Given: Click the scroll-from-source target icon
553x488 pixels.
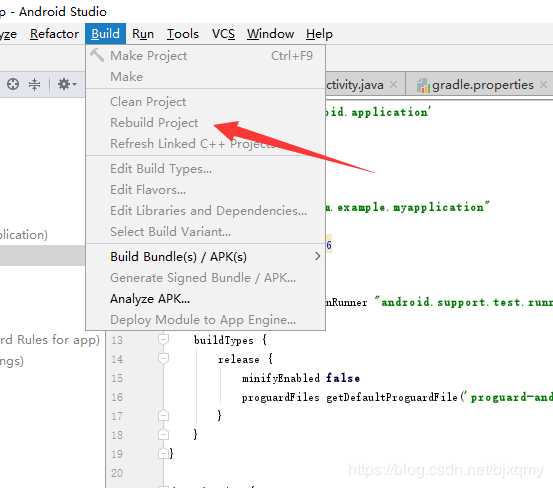Looking at the screenshot, I should click(x=13, y=84).
